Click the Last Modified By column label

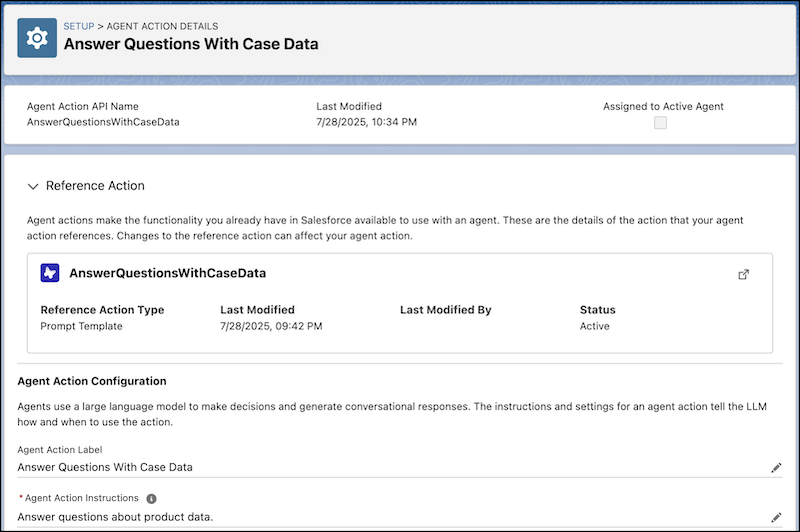click(445, 310)
